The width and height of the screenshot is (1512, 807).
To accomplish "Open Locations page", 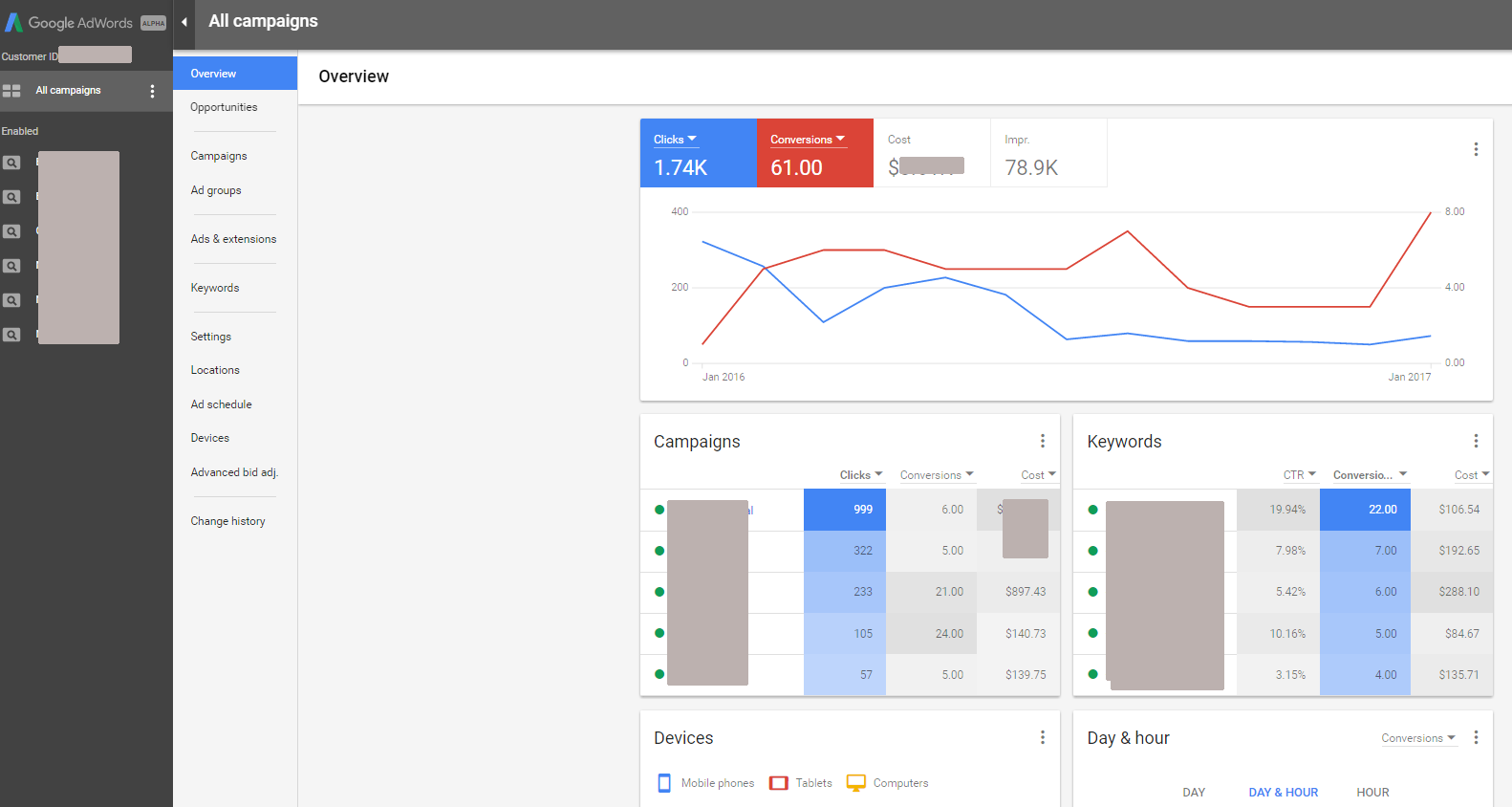I will coord(215,370).
